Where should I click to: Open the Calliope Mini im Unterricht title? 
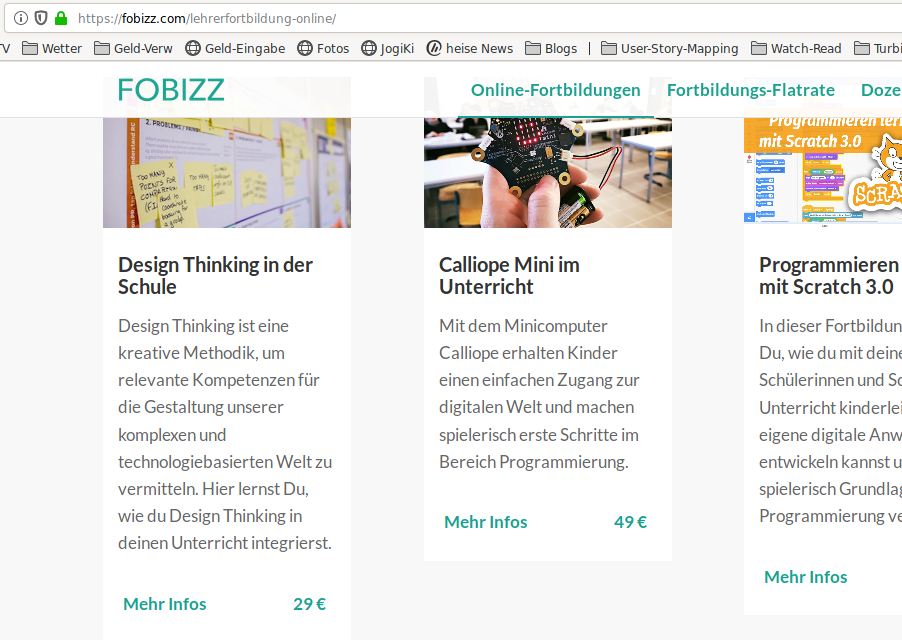(x=509, y=275)
